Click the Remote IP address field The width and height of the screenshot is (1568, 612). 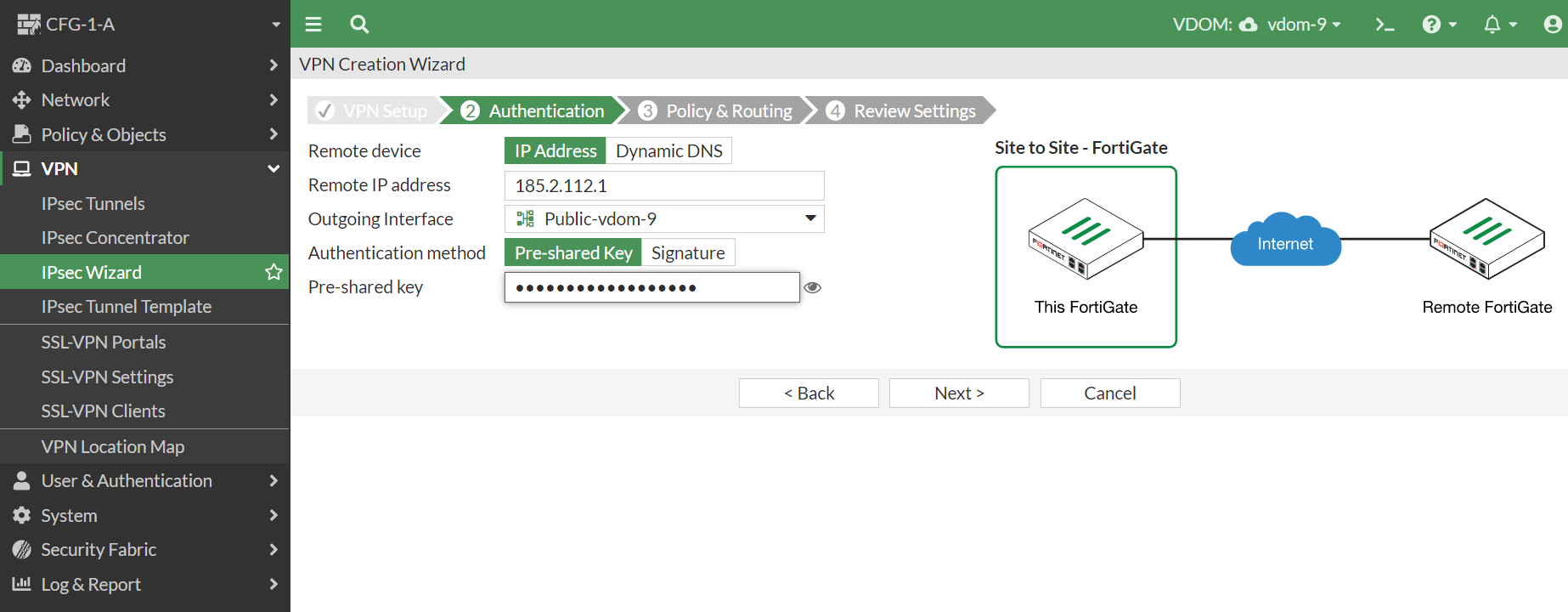tap(664, 185)
